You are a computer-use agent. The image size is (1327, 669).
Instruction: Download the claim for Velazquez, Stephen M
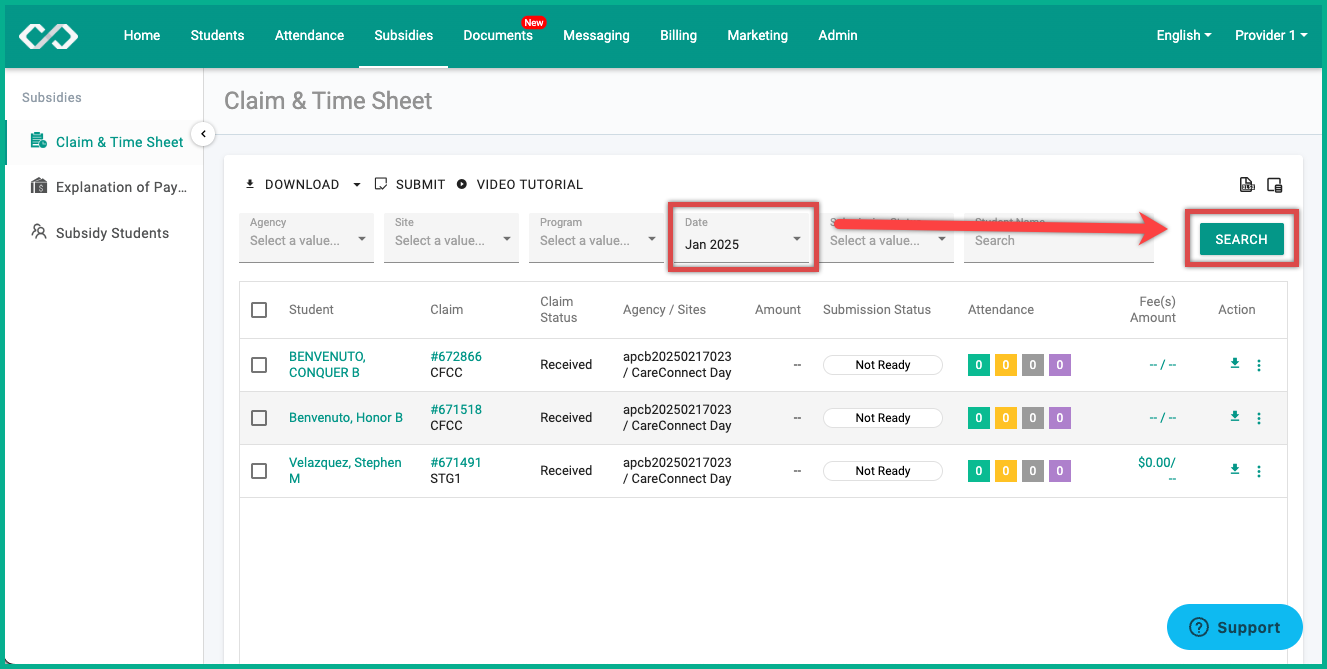(1235, 469)
